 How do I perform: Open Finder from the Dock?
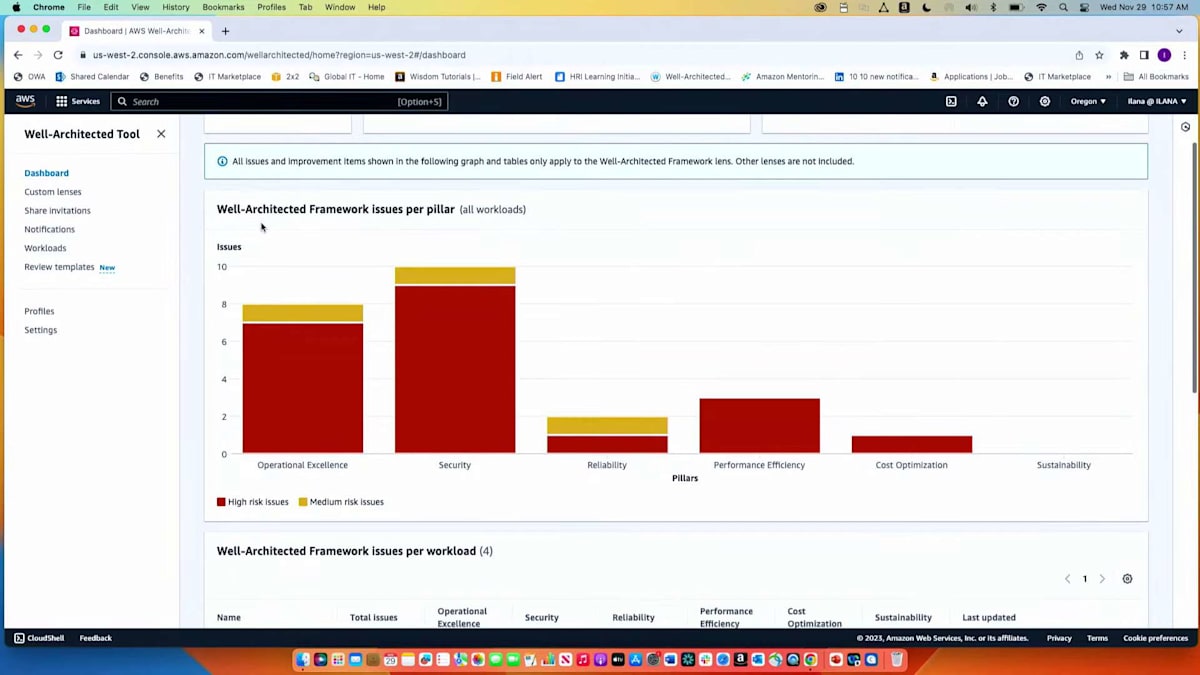[303, 660]
